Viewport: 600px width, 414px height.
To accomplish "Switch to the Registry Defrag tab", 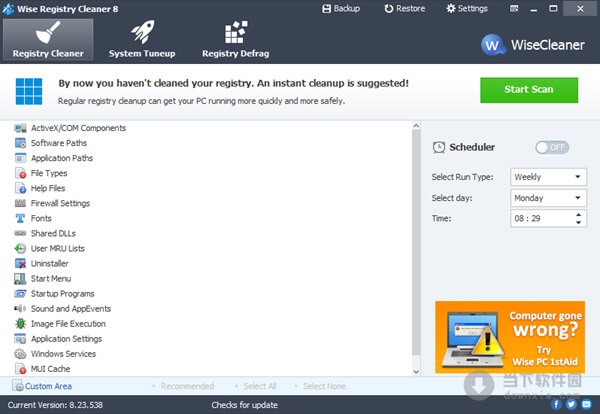I will [x=236, y=39].
